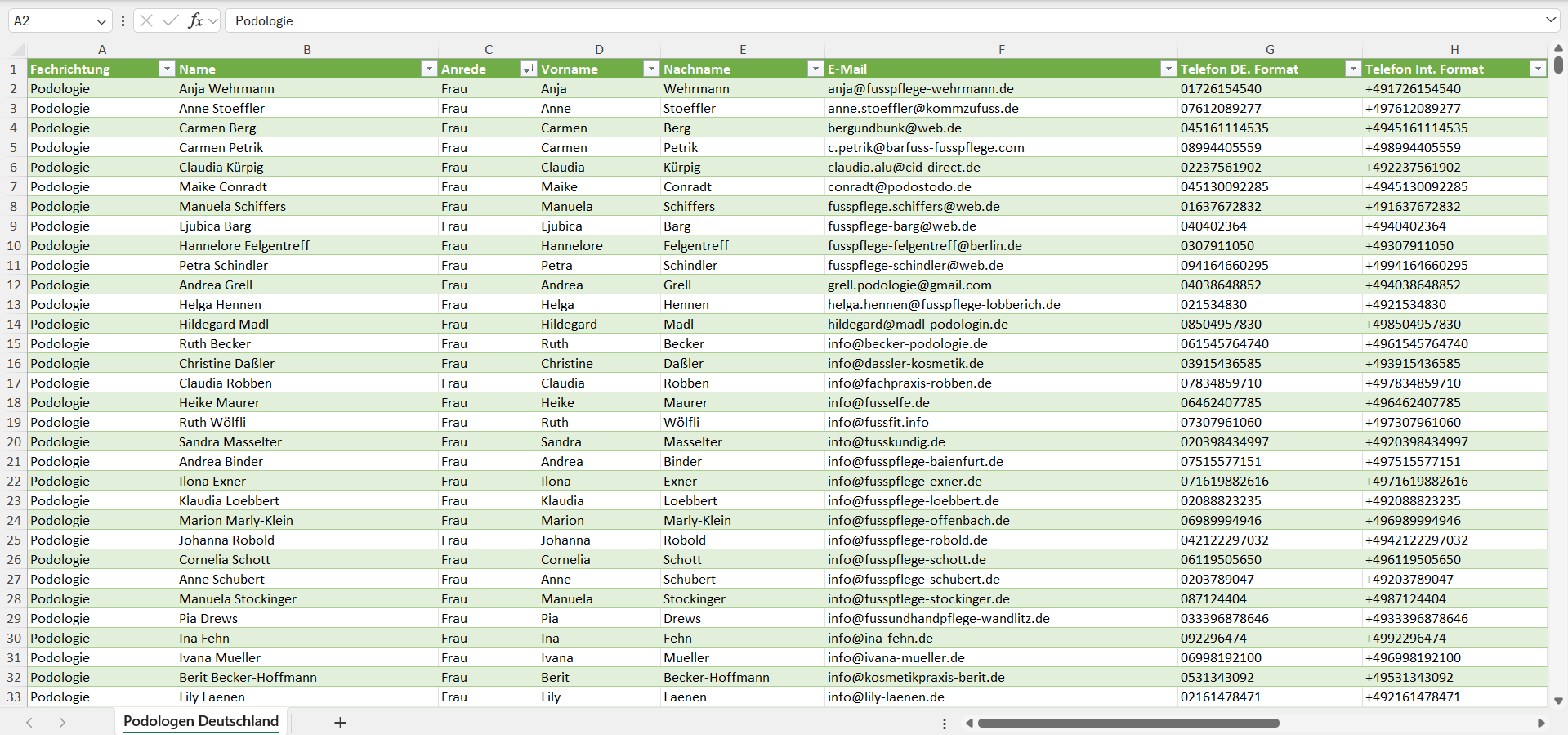The image size is (1568, 735).
Task: Go to the next sheet using right arrow
Action: 62,723
